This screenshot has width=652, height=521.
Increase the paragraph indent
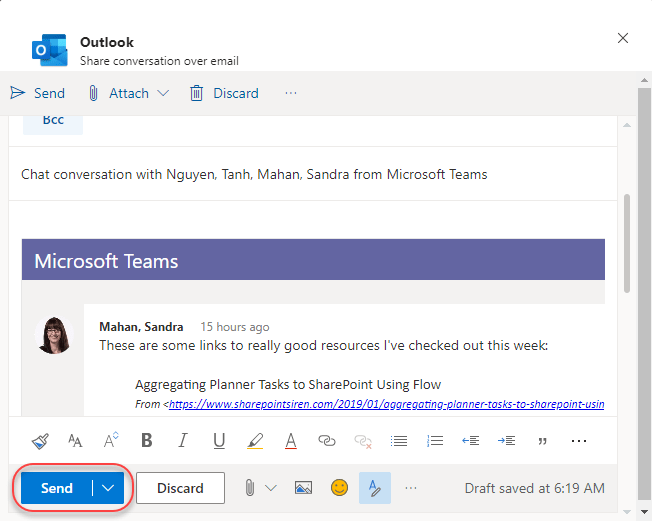coord(507,440)
